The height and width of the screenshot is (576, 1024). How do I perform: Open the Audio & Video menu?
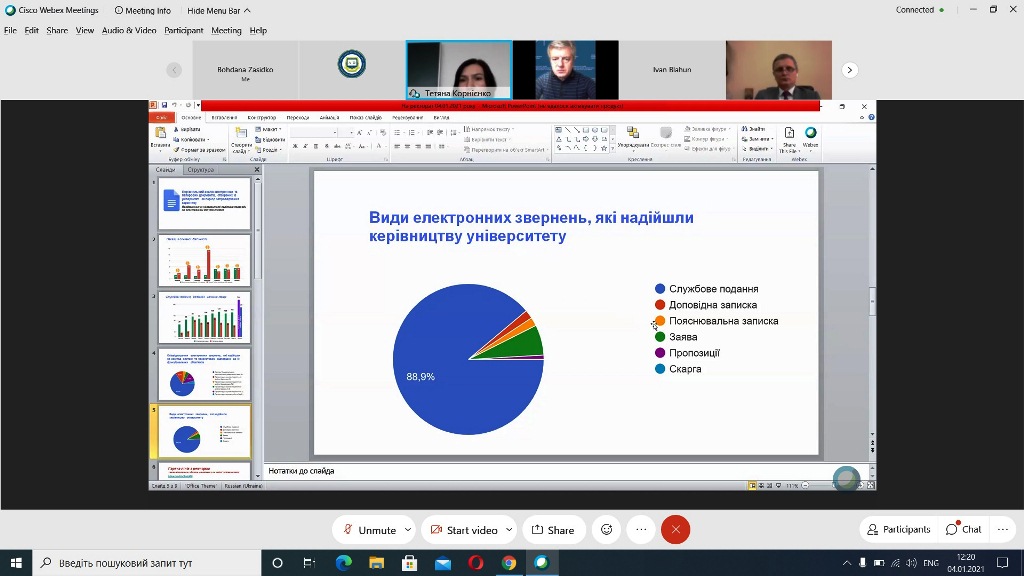129,31
